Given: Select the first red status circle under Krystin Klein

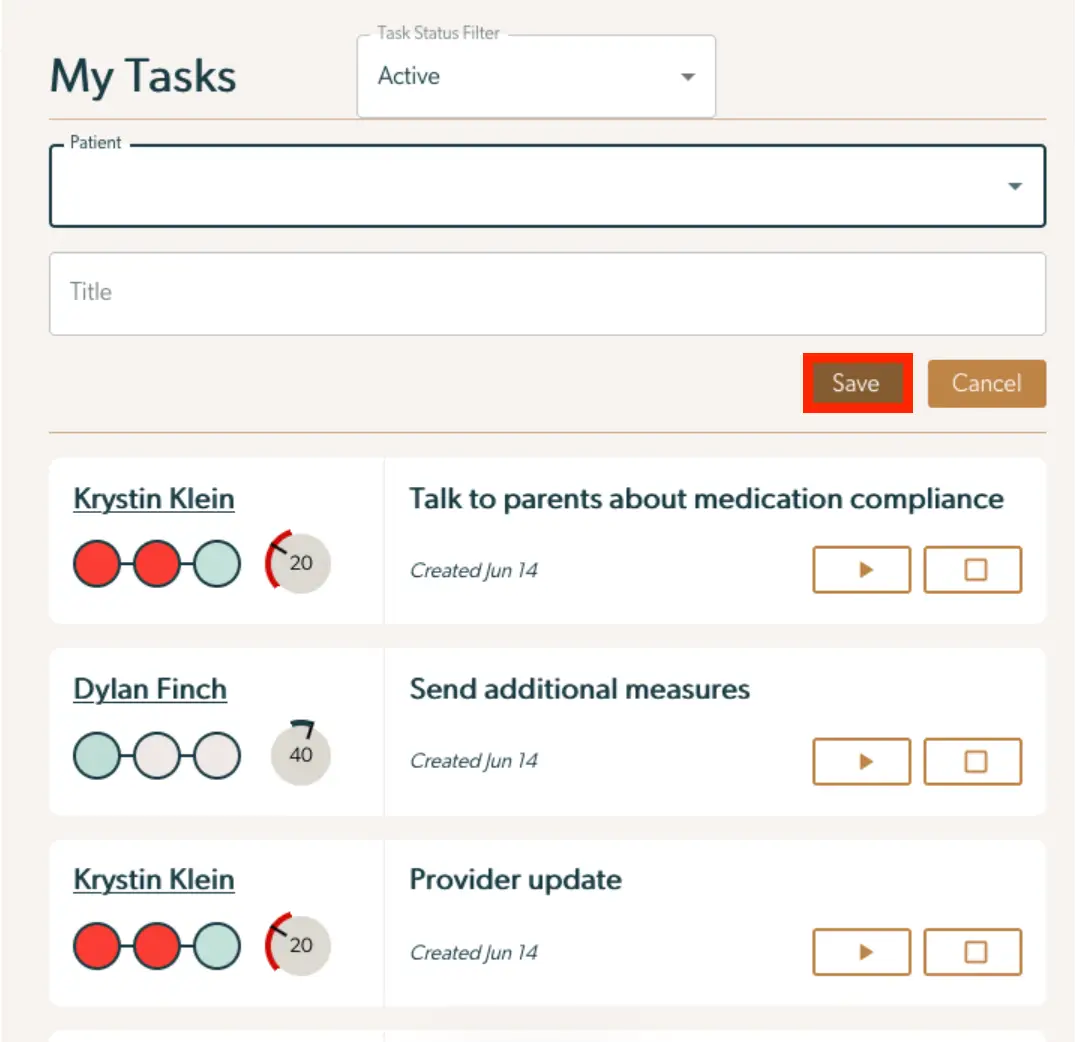Looking at the screenshot, I should (96, 563).
